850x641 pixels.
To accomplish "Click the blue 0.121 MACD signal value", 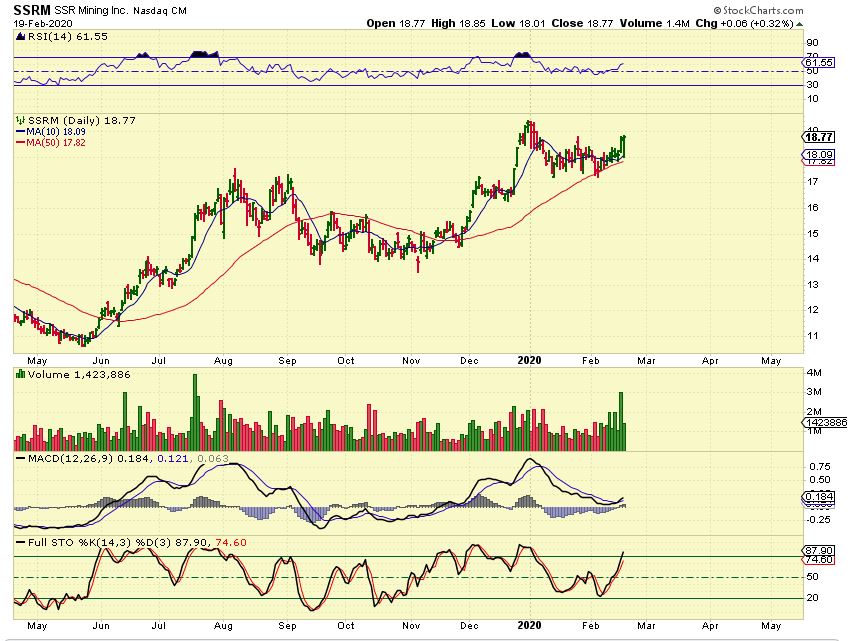I will coord(173,458).
